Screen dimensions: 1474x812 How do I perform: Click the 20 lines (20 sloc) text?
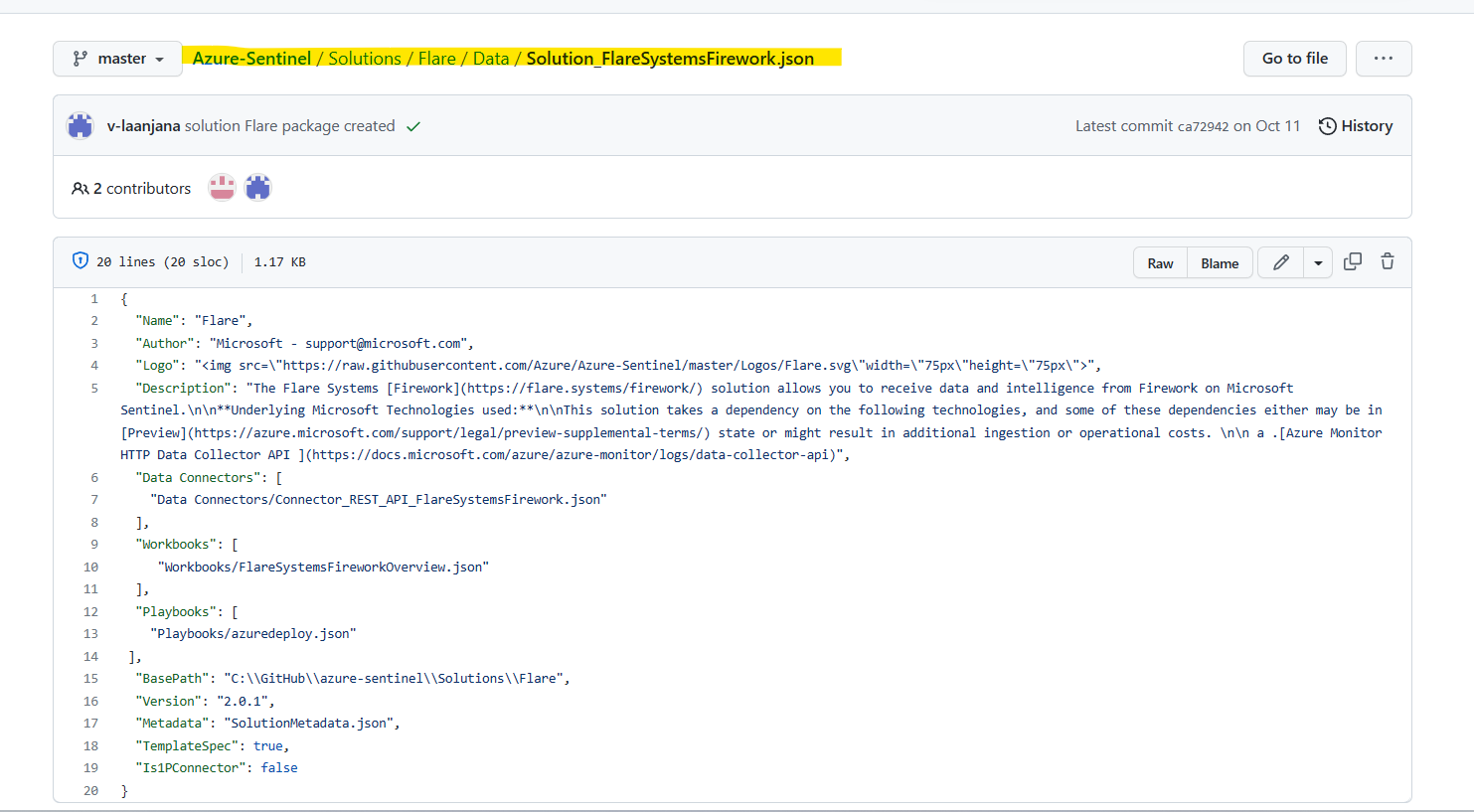point(162,262)
